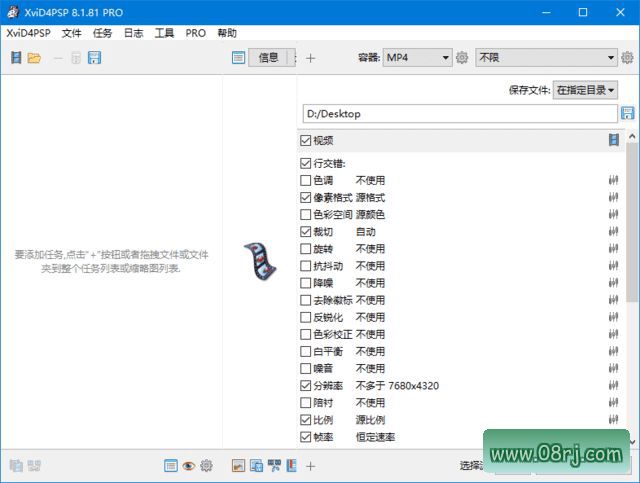Image resolution: width=640 pixels, height=483 pixels.
Task: Click the plus icon next to 信息 tab
Action: (310, 58)
